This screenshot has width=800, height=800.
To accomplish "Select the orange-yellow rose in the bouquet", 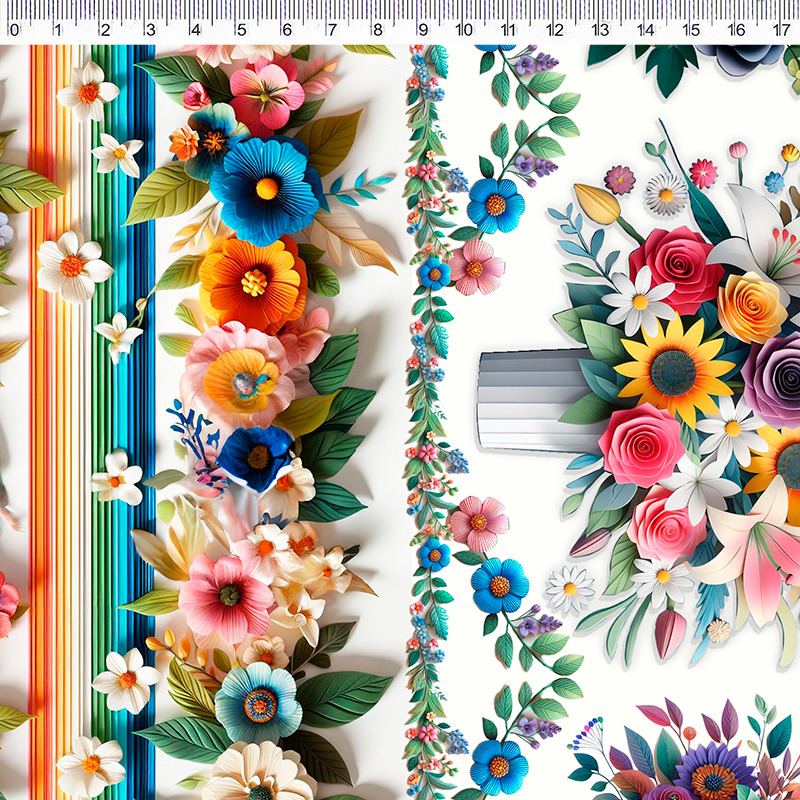I will coord(752,306).
